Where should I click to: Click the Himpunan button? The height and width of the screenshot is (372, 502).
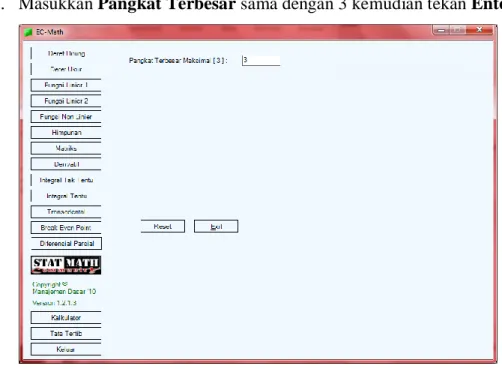tap(66, 132)
